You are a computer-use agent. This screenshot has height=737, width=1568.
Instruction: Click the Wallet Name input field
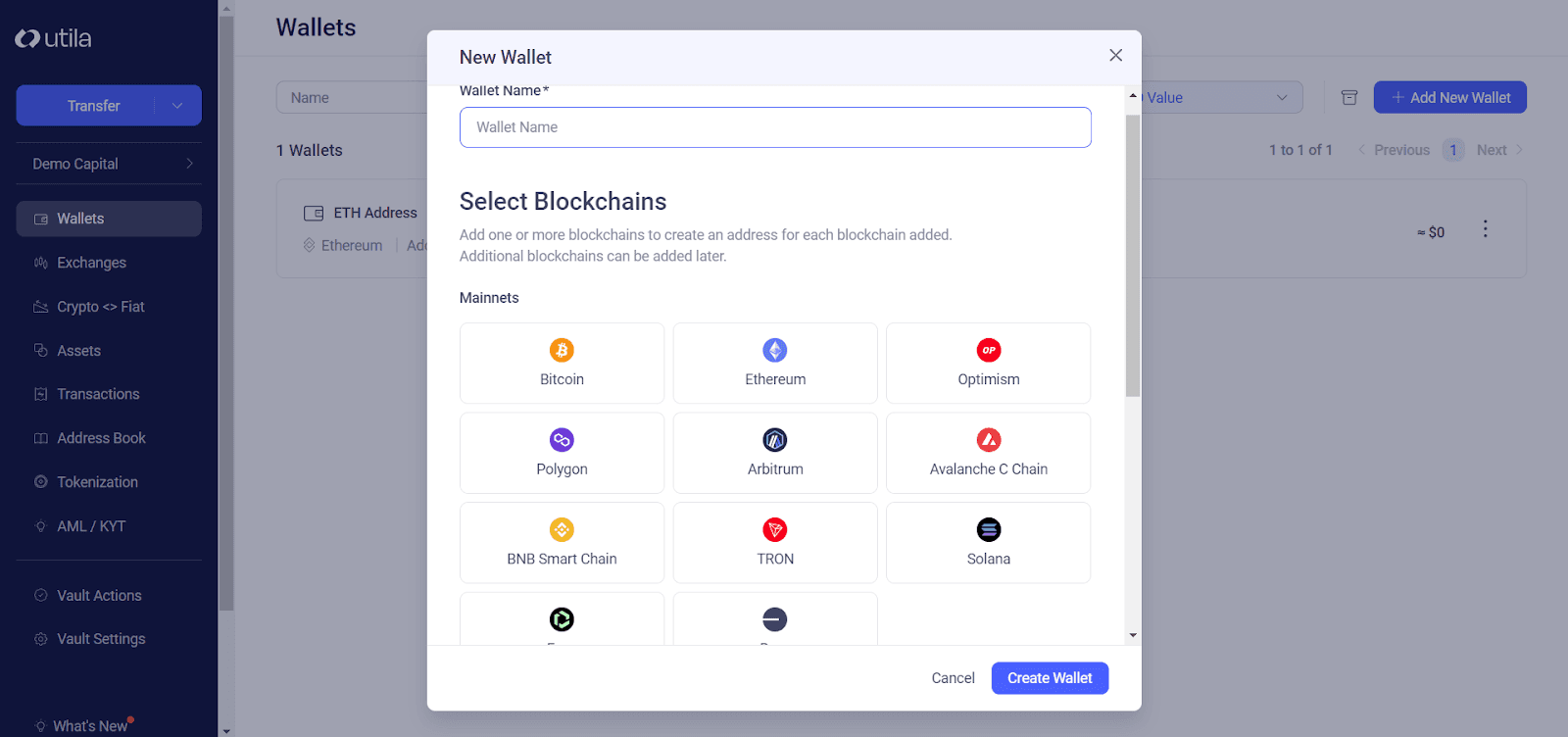[773, 126]
